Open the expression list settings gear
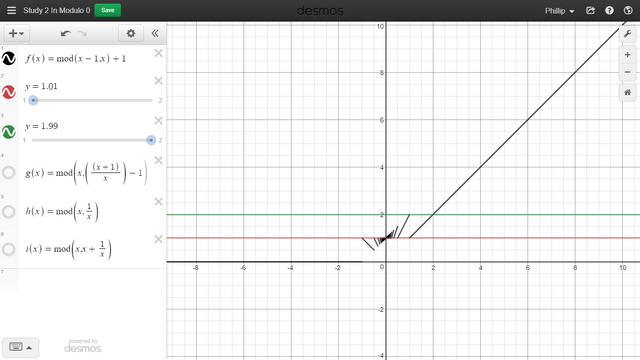The height and width of the screenshot is (360, 640). 131,33
